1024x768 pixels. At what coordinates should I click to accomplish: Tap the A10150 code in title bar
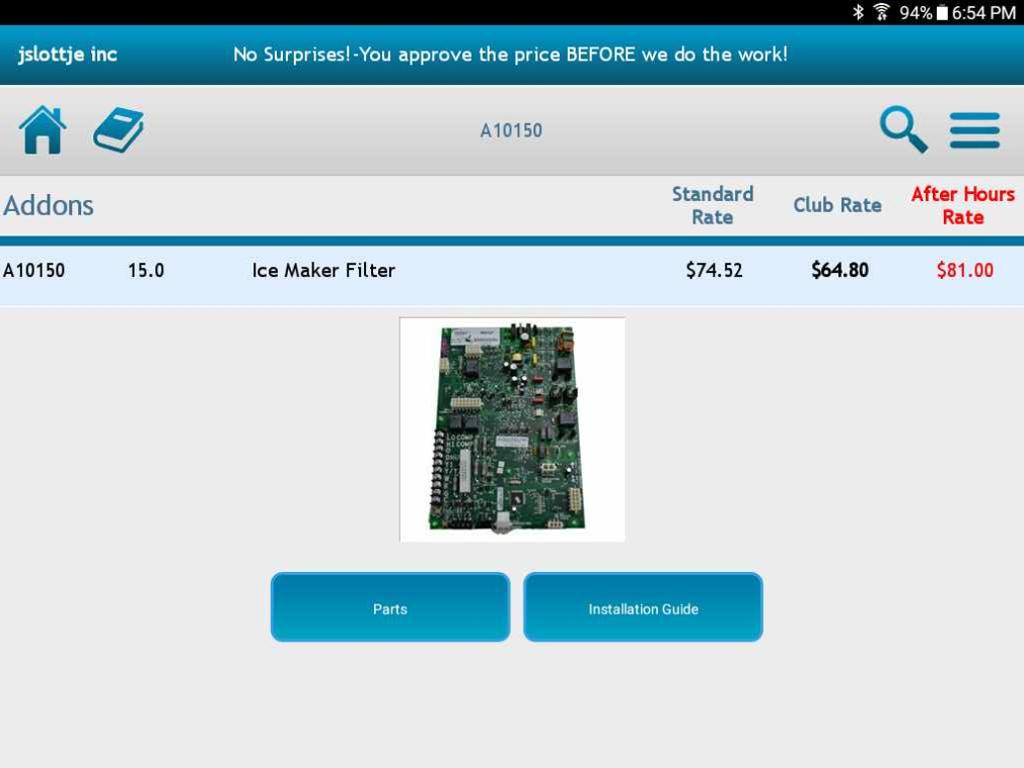[511, 131]
